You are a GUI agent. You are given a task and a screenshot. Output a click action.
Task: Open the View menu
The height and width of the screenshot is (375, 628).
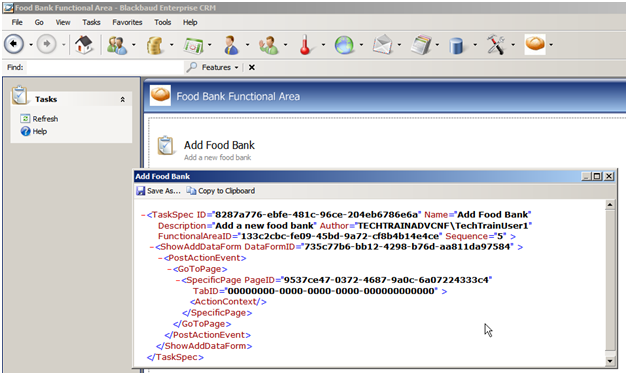(63, 22)
